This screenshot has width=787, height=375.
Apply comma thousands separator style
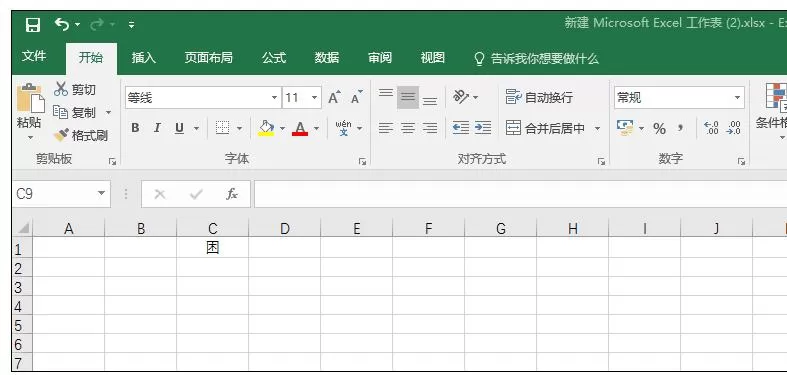[681, 128]
